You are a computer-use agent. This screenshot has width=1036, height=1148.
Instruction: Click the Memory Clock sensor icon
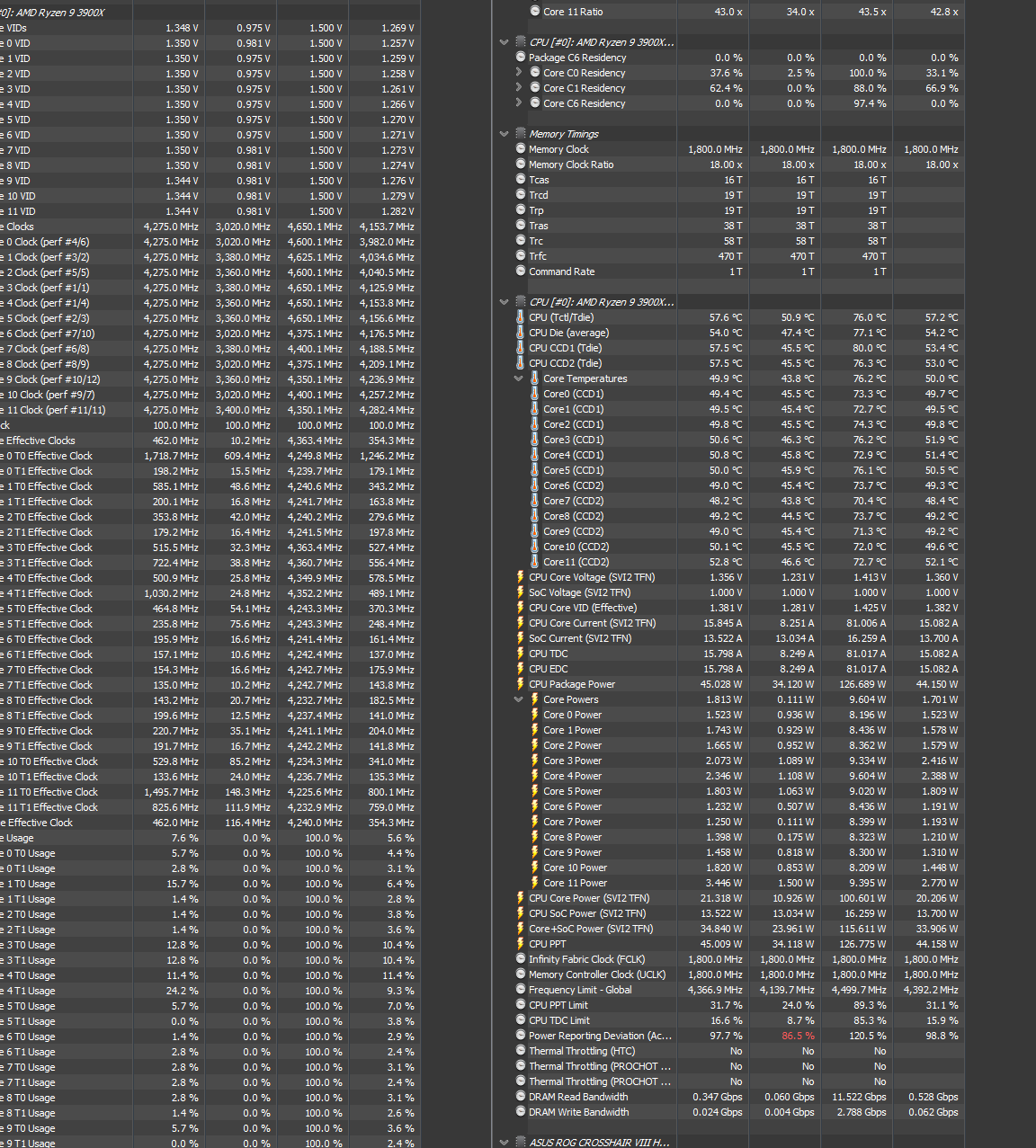pyautogui.click(x=521, y=149)
